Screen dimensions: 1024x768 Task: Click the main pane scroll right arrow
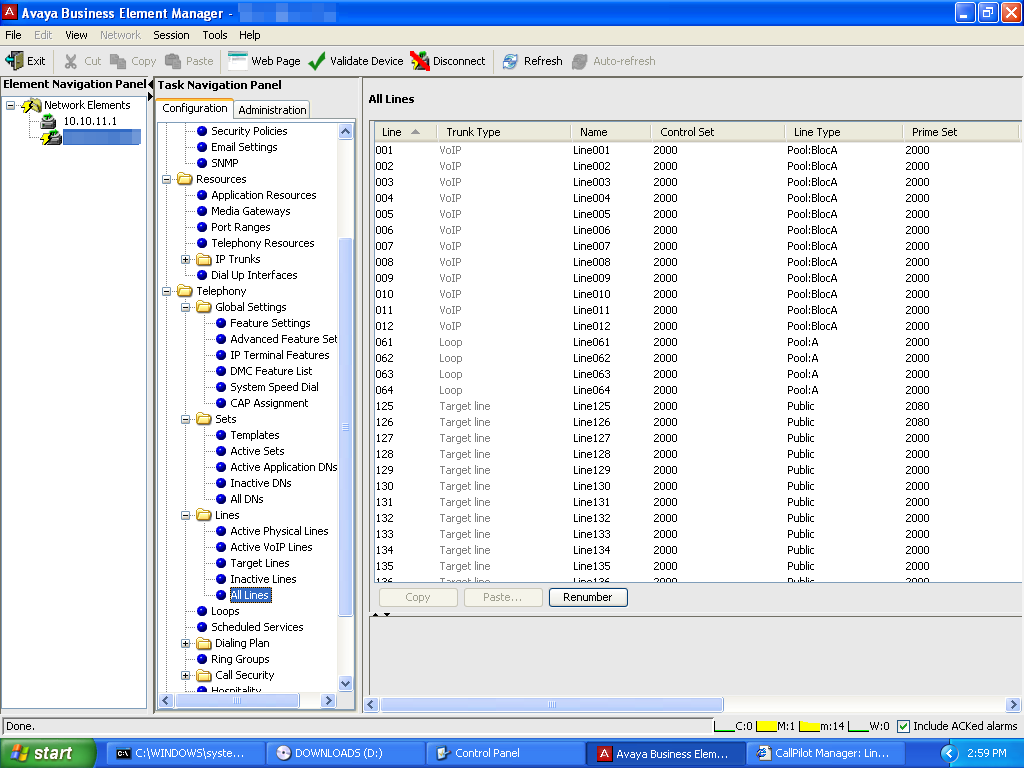click(1013, 705)
